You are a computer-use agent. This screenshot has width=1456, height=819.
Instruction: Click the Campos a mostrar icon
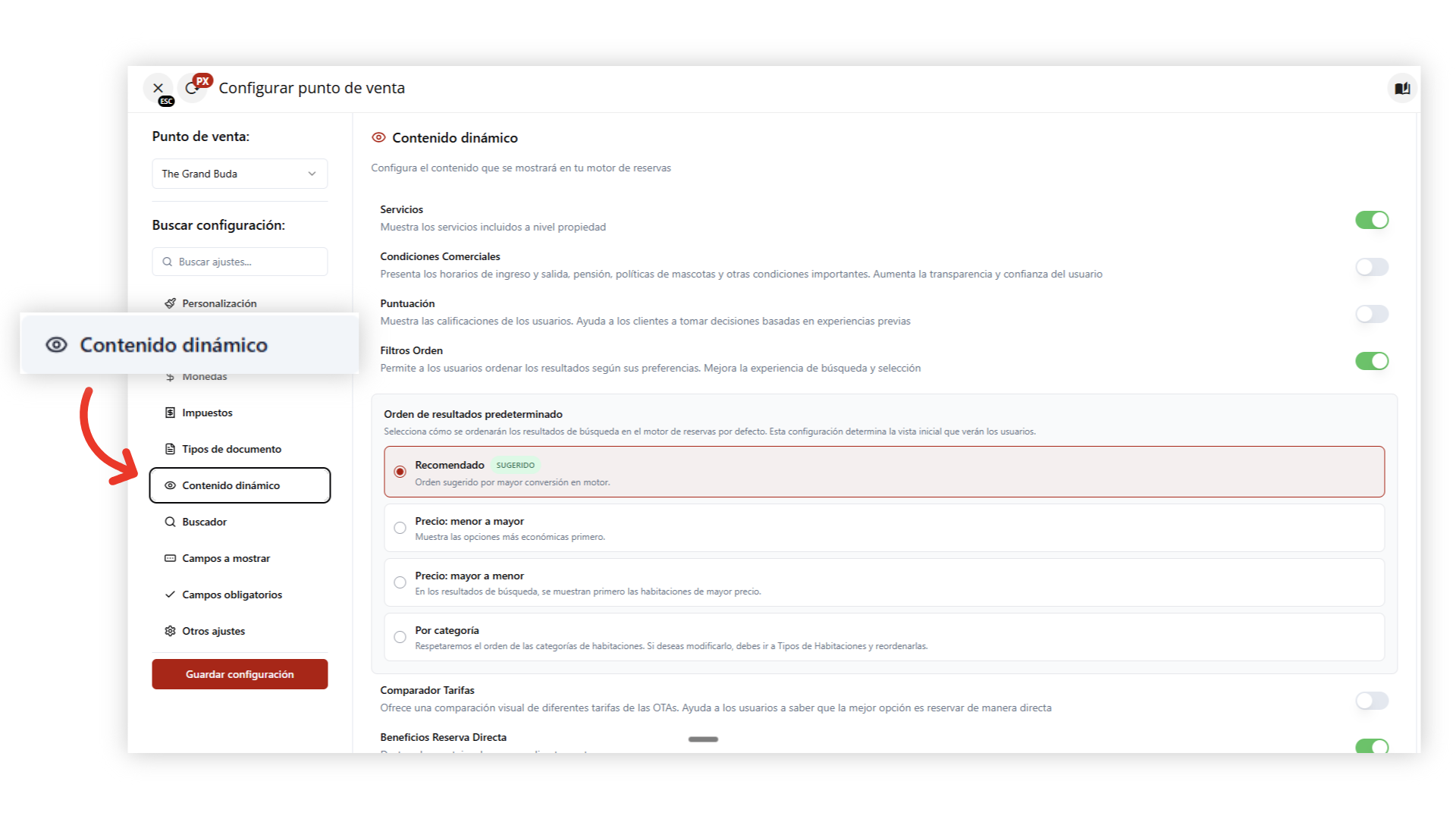(x=170, y=558)
